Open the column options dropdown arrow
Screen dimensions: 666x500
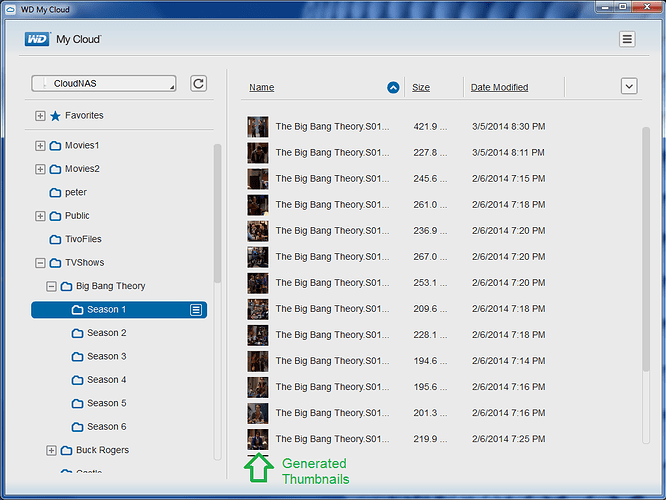coord(629,86)
